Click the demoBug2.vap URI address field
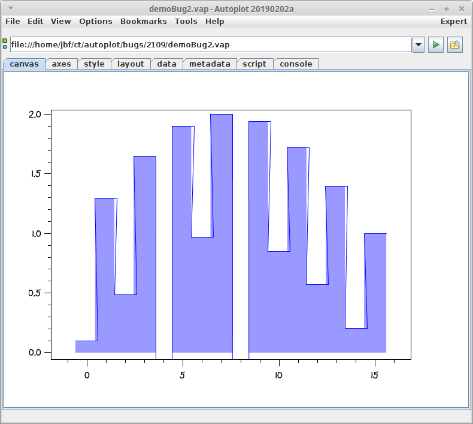The width and height of the screenshot is (473, 424). click(x=211, y=45)
